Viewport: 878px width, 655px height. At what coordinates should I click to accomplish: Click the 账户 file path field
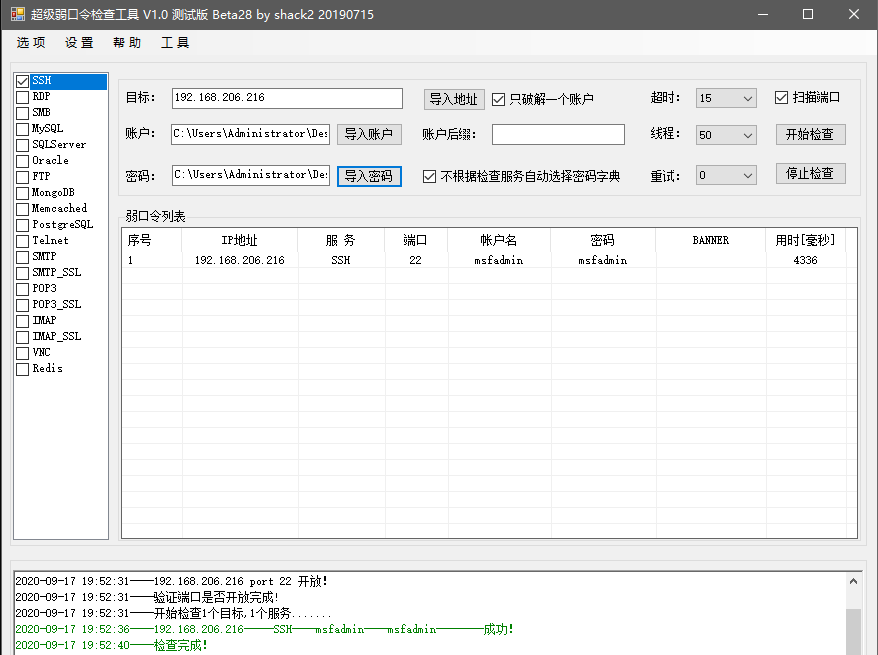[x=250, y=134]
